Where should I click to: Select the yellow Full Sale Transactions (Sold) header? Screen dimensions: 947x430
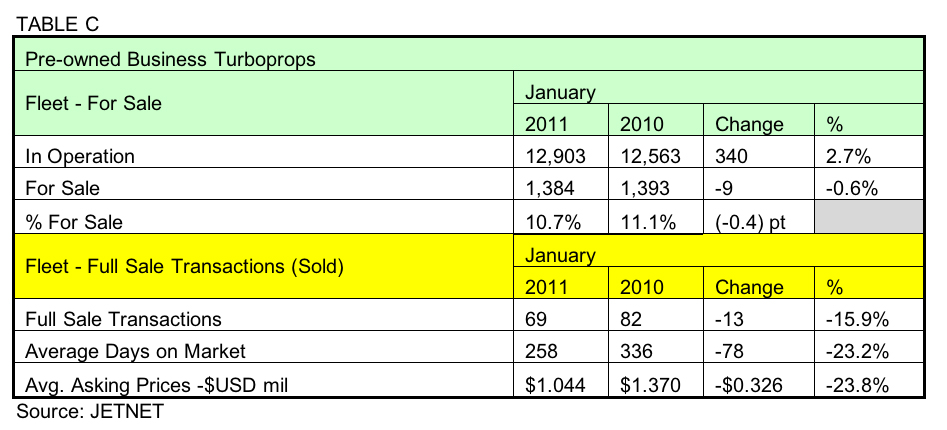[184, 266]
